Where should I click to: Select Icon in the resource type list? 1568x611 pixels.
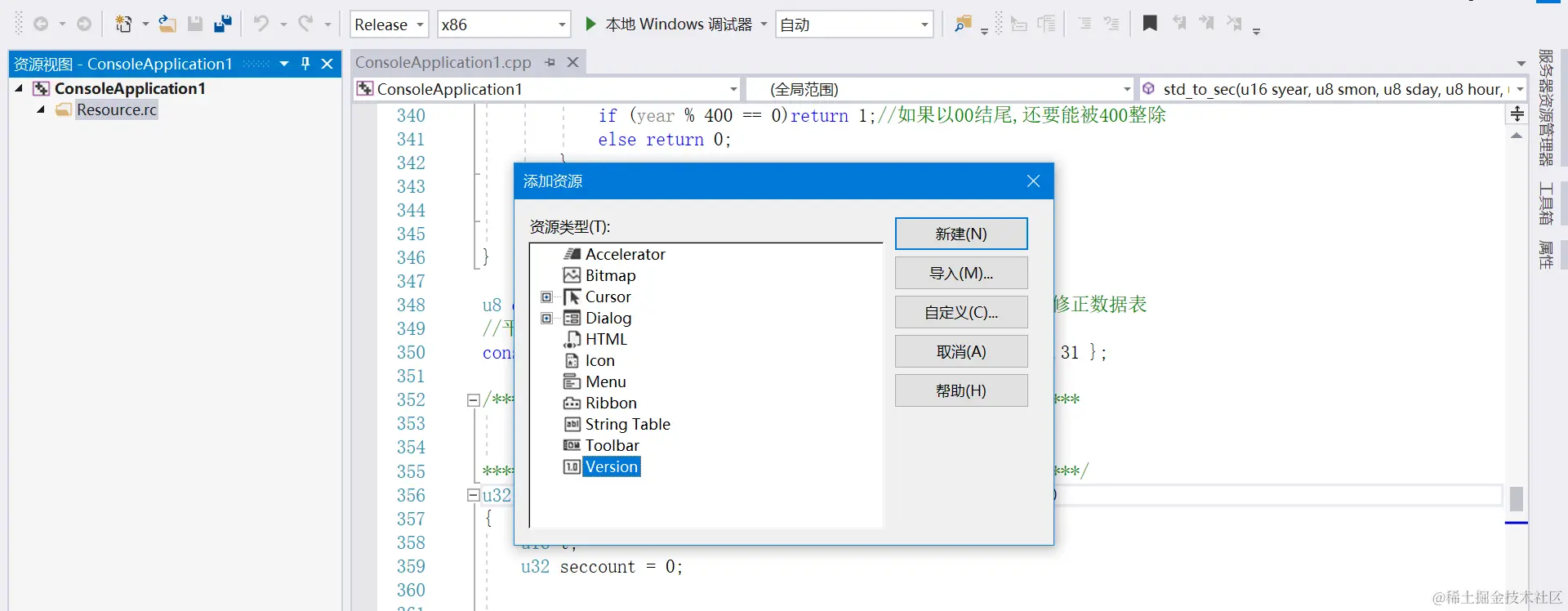point(590,360)
